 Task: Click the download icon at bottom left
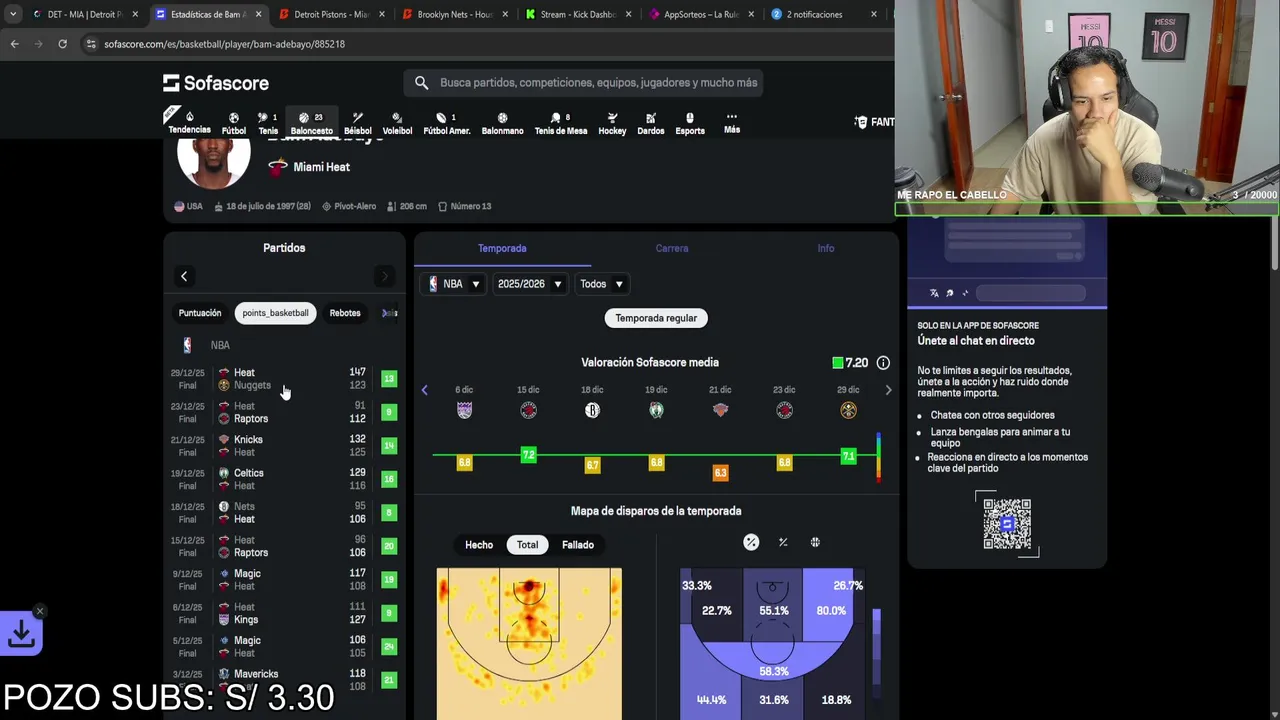click(x=21, y=633)
